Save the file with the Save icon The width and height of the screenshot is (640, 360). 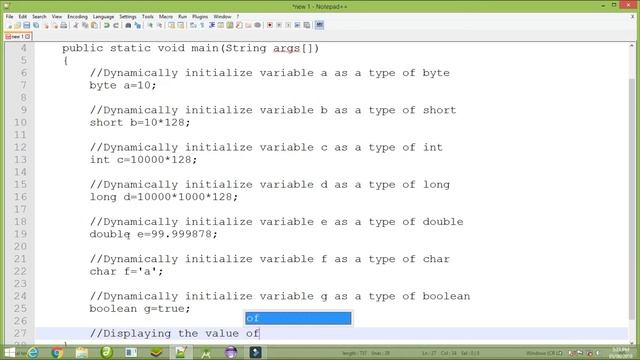[26, 25]
